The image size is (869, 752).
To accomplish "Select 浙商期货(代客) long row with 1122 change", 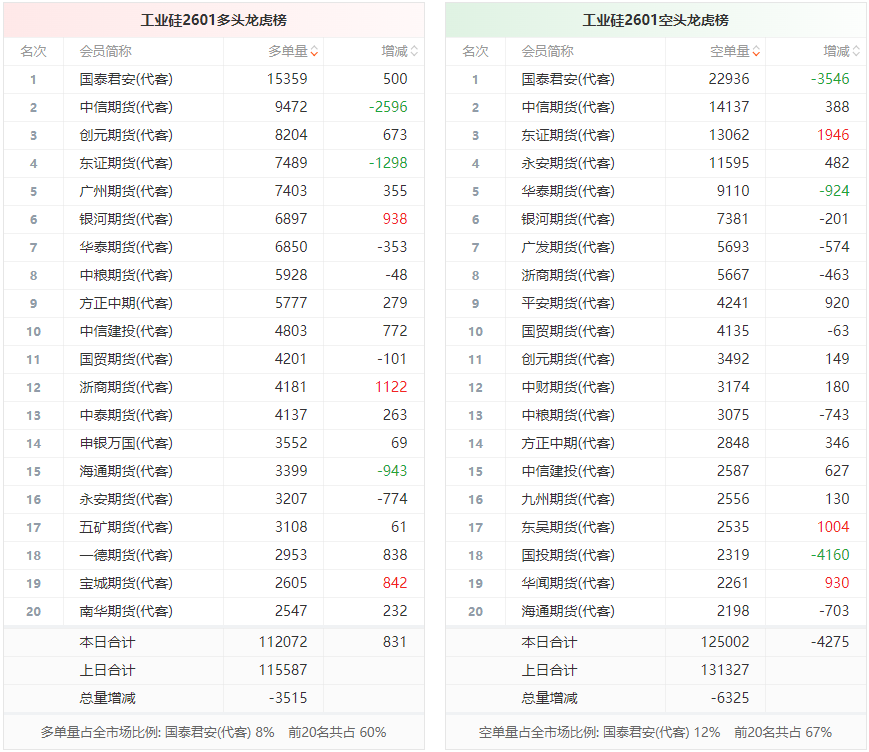I will pyautogui.click(x=214, y=387).
